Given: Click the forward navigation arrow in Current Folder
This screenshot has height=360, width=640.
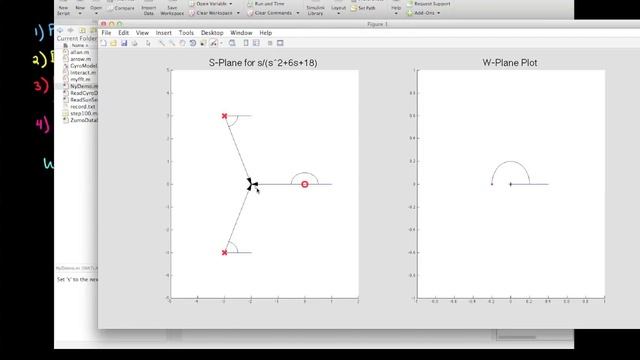Looking at the screenshot, I should point(71,30).
